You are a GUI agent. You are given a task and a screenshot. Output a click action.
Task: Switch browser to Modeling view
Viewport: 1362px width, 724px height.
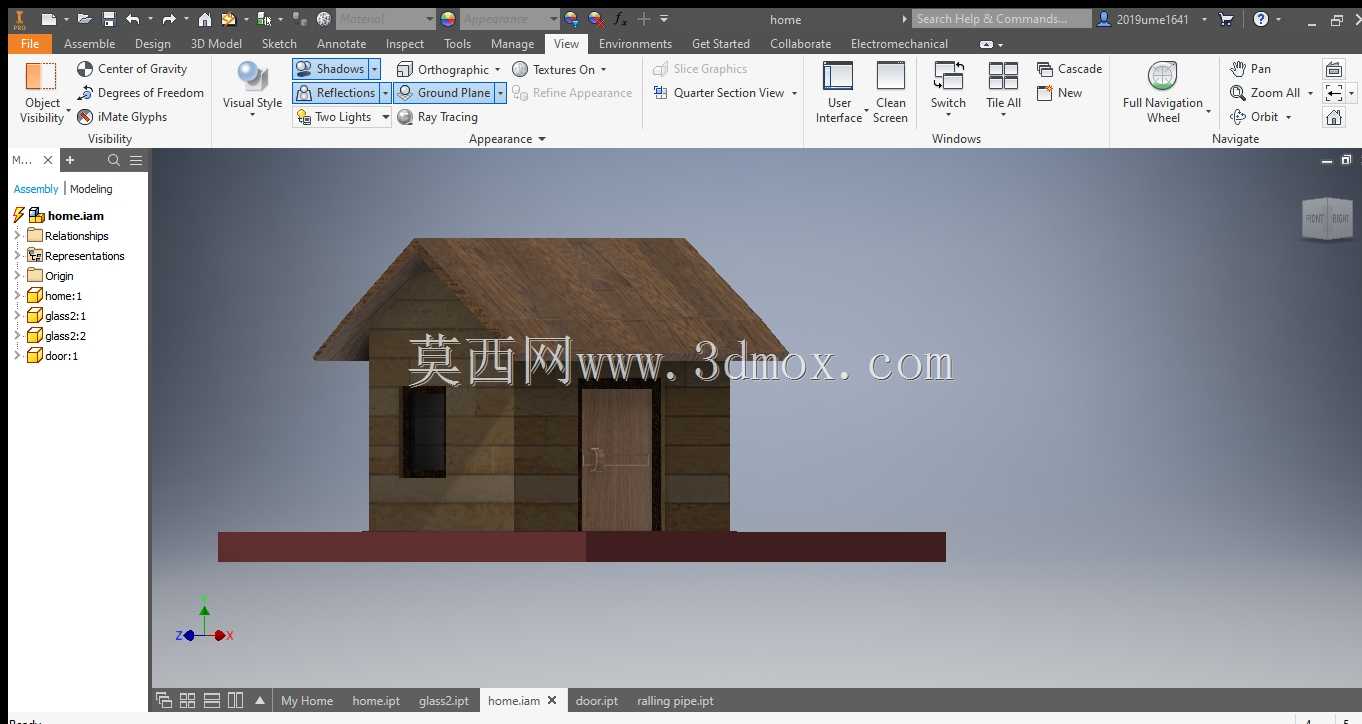pyautogui.click(x=91, y=189)
